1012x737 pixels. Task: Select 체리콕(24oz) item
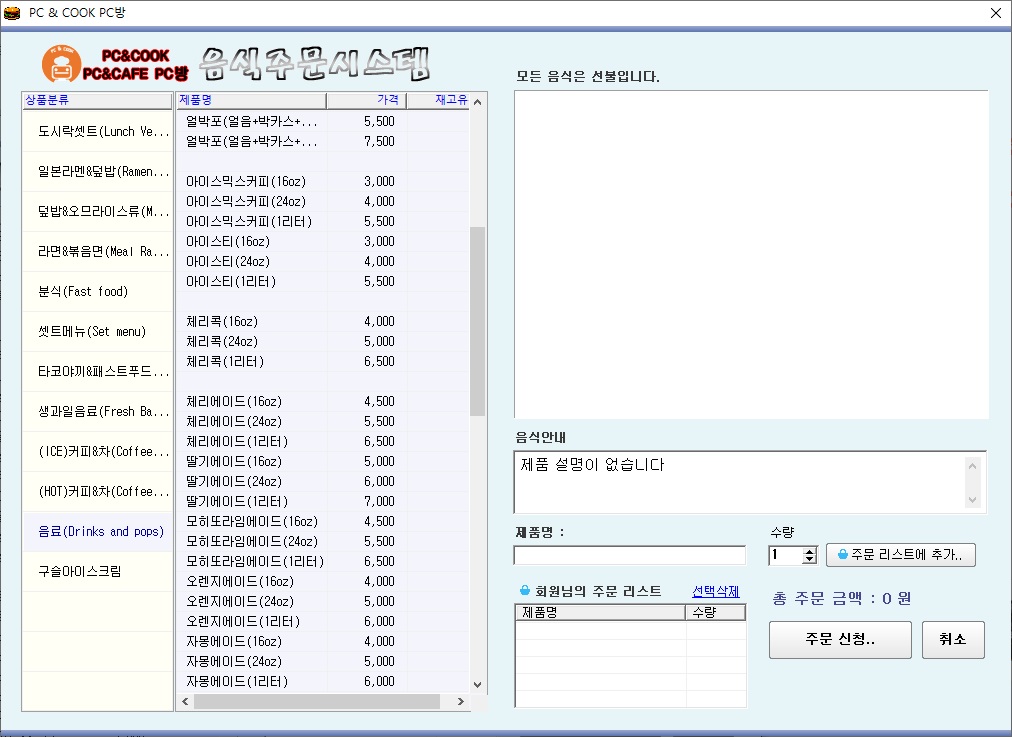point(323,341)
